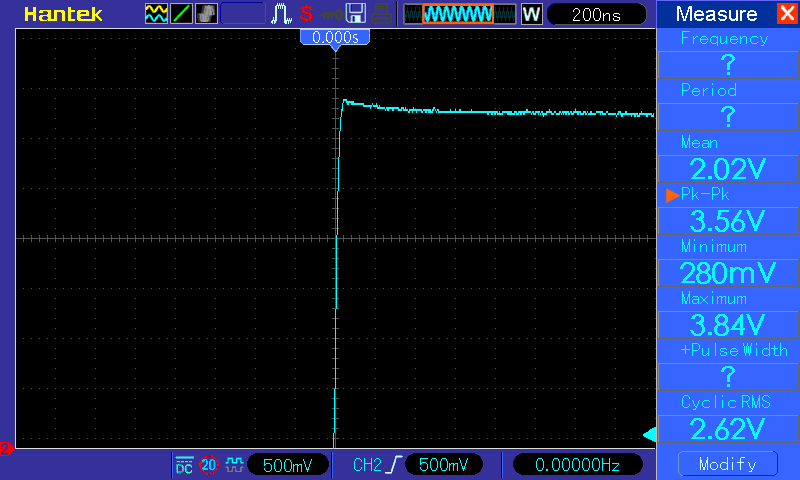Screen dimensions: 800x480
Task: Click the Cyclic RMS value 2.62V
Action: [x=728, y=429]
